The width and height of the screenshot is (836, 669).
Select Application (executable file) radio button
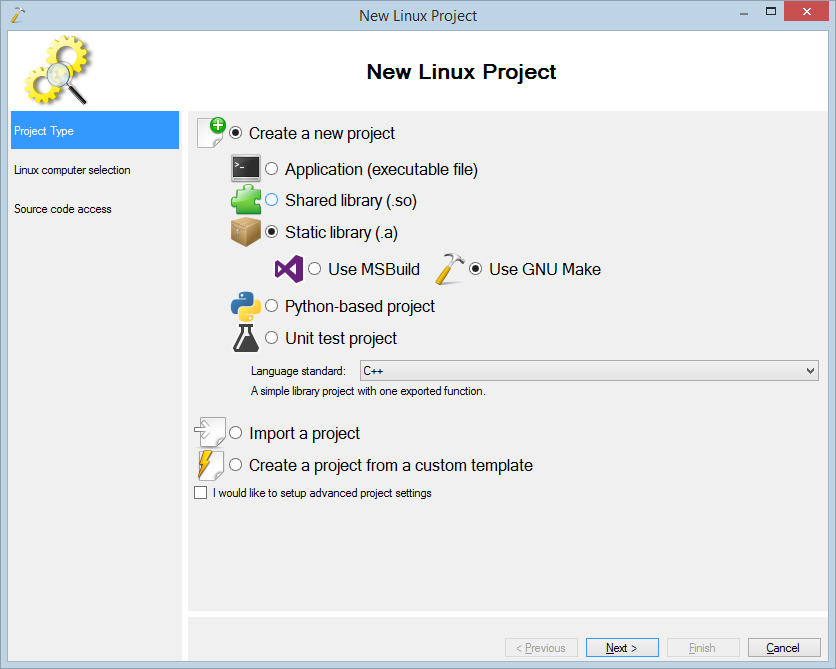[272, 169]
